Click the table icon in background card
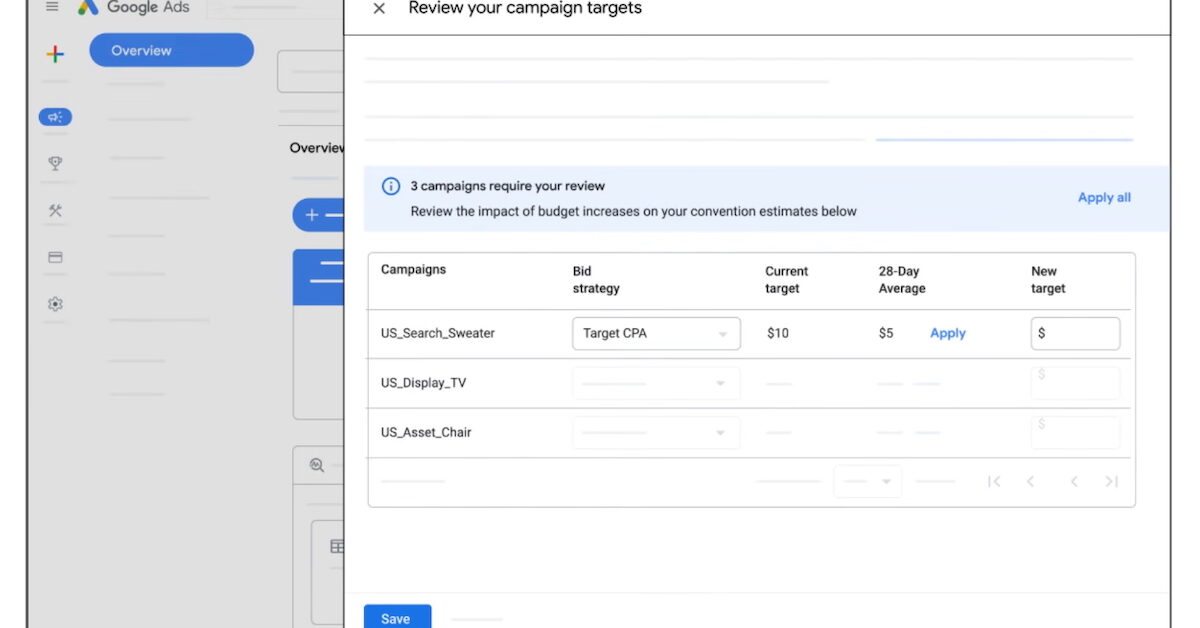Image resolution: width=1200 pixels, height=628 pixels. coord(337,547)
